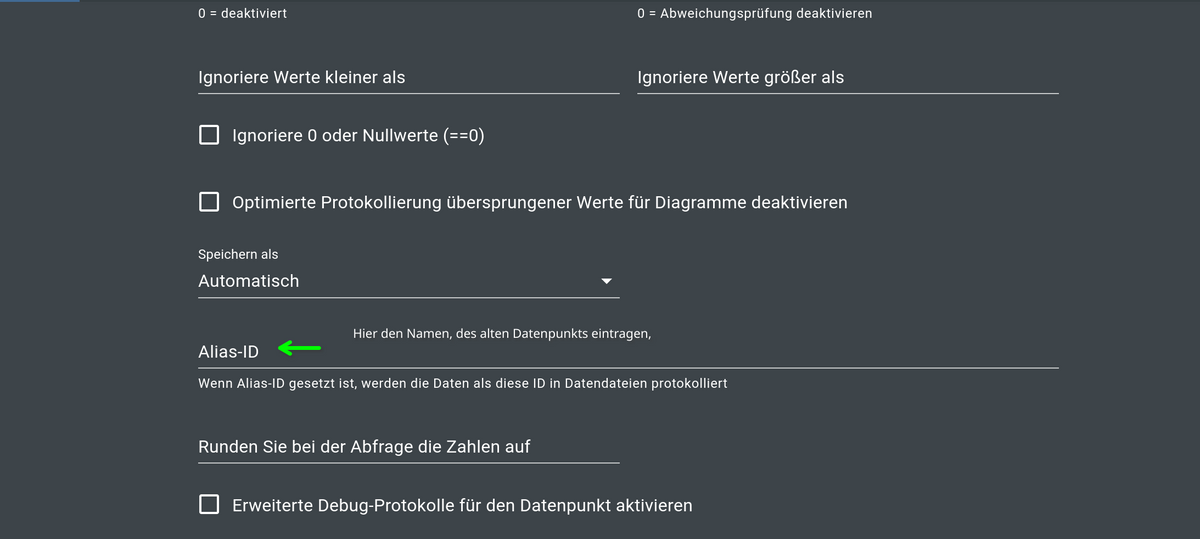Click the blue indicator bar at top-left
Screen dimensions: 1200x539
[39, 1]
